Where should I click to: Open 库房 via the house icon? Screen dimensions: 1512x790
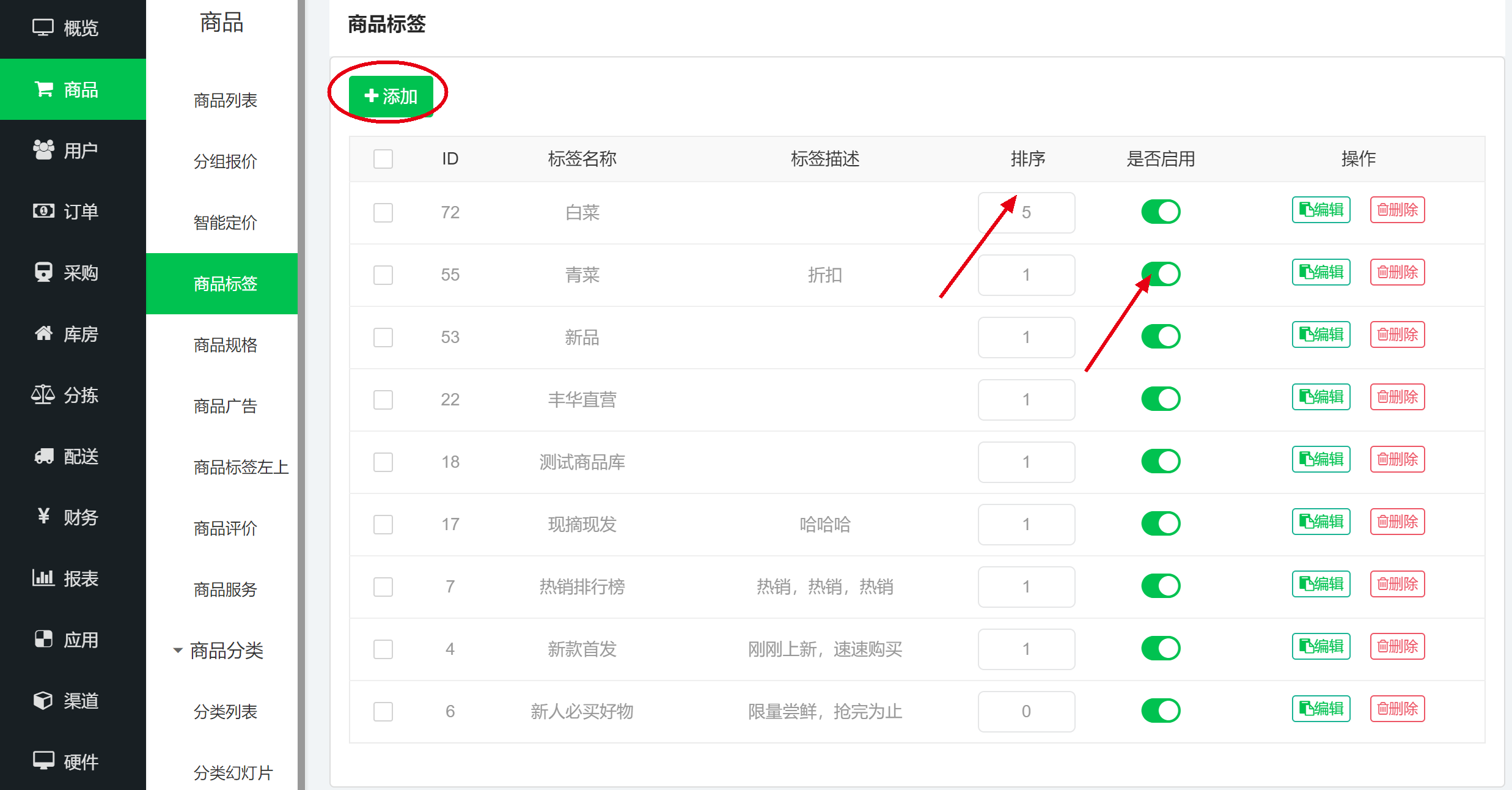pos(43,333)
